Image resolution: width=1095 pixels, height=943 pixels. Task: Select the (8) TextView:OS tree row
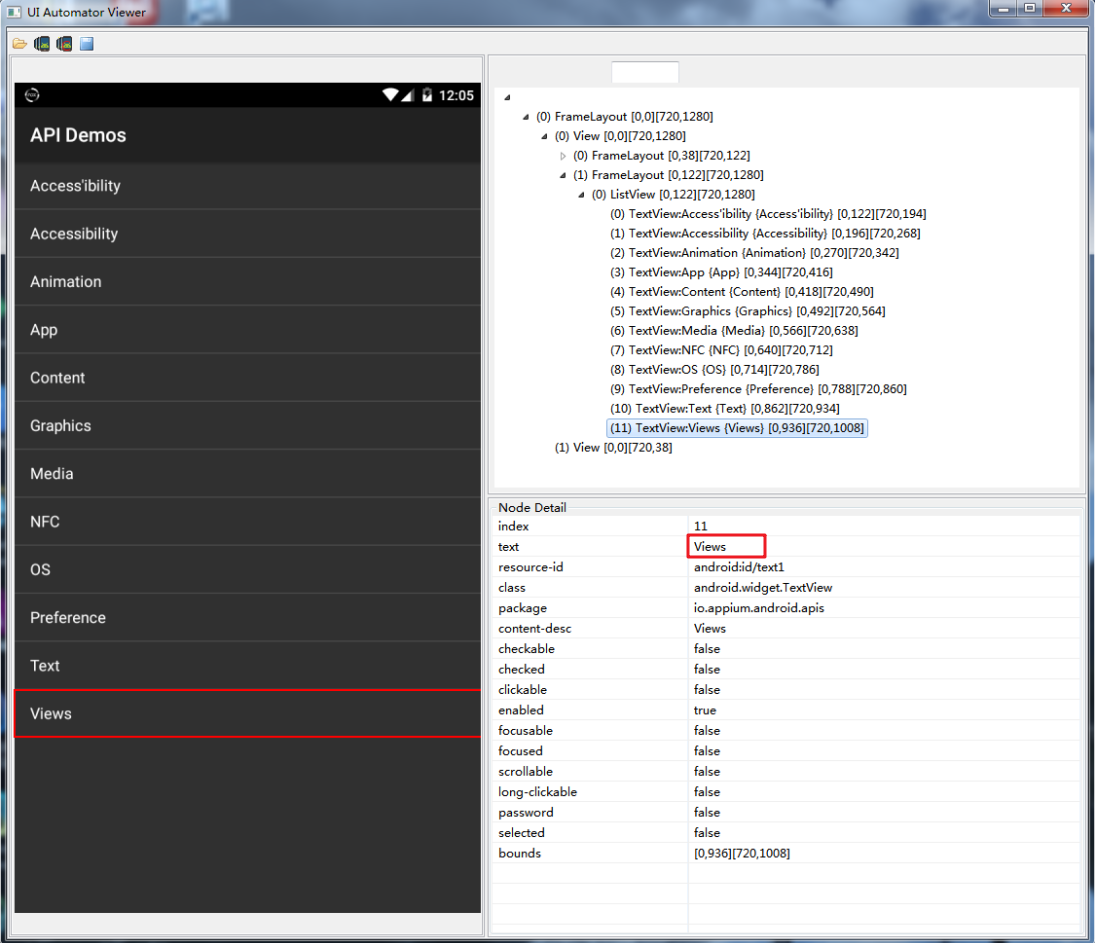[x=714, y=370]
